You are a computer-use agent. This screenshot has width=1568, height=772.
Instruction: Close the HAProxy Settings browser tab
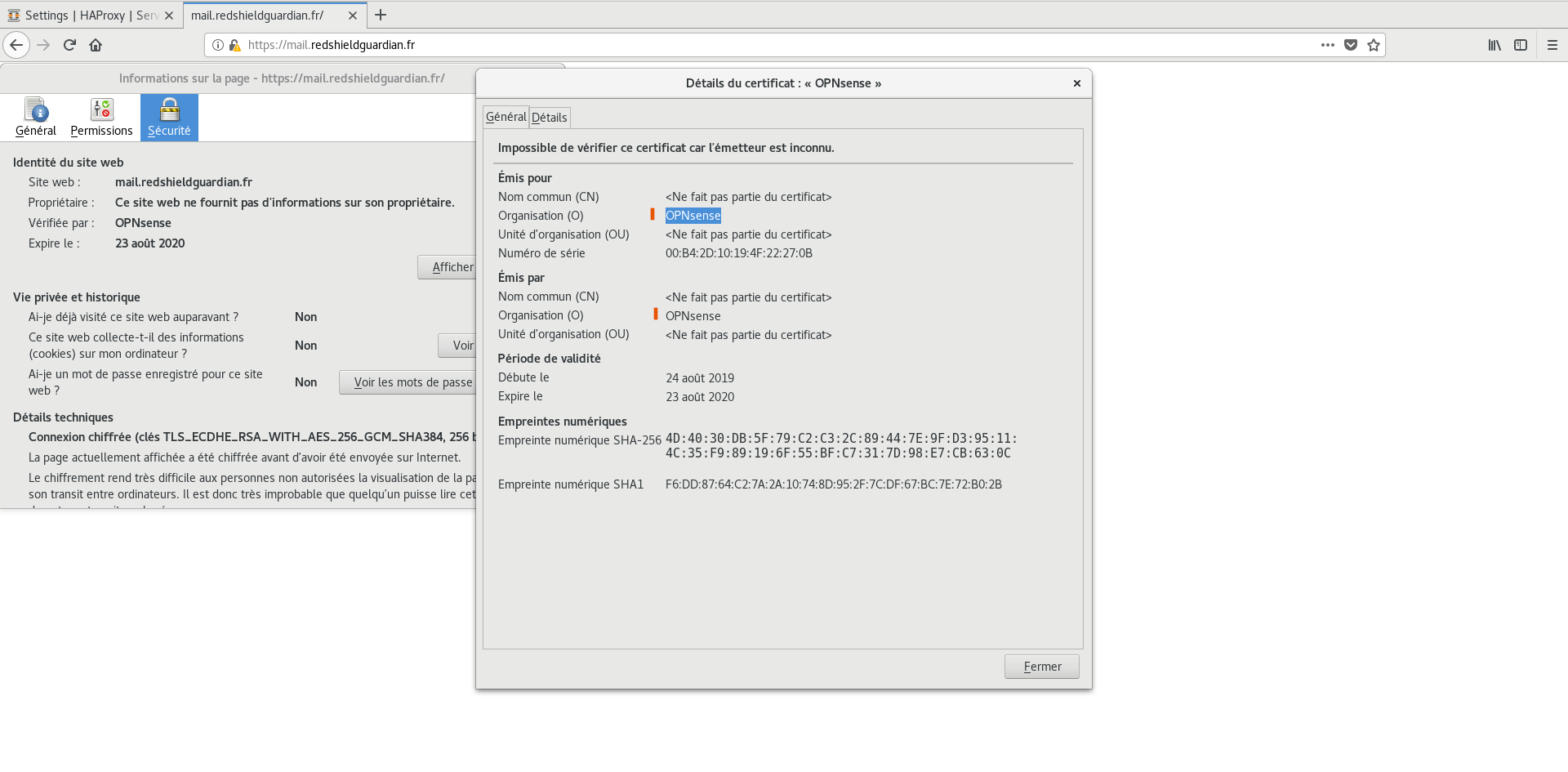(169, 16)
